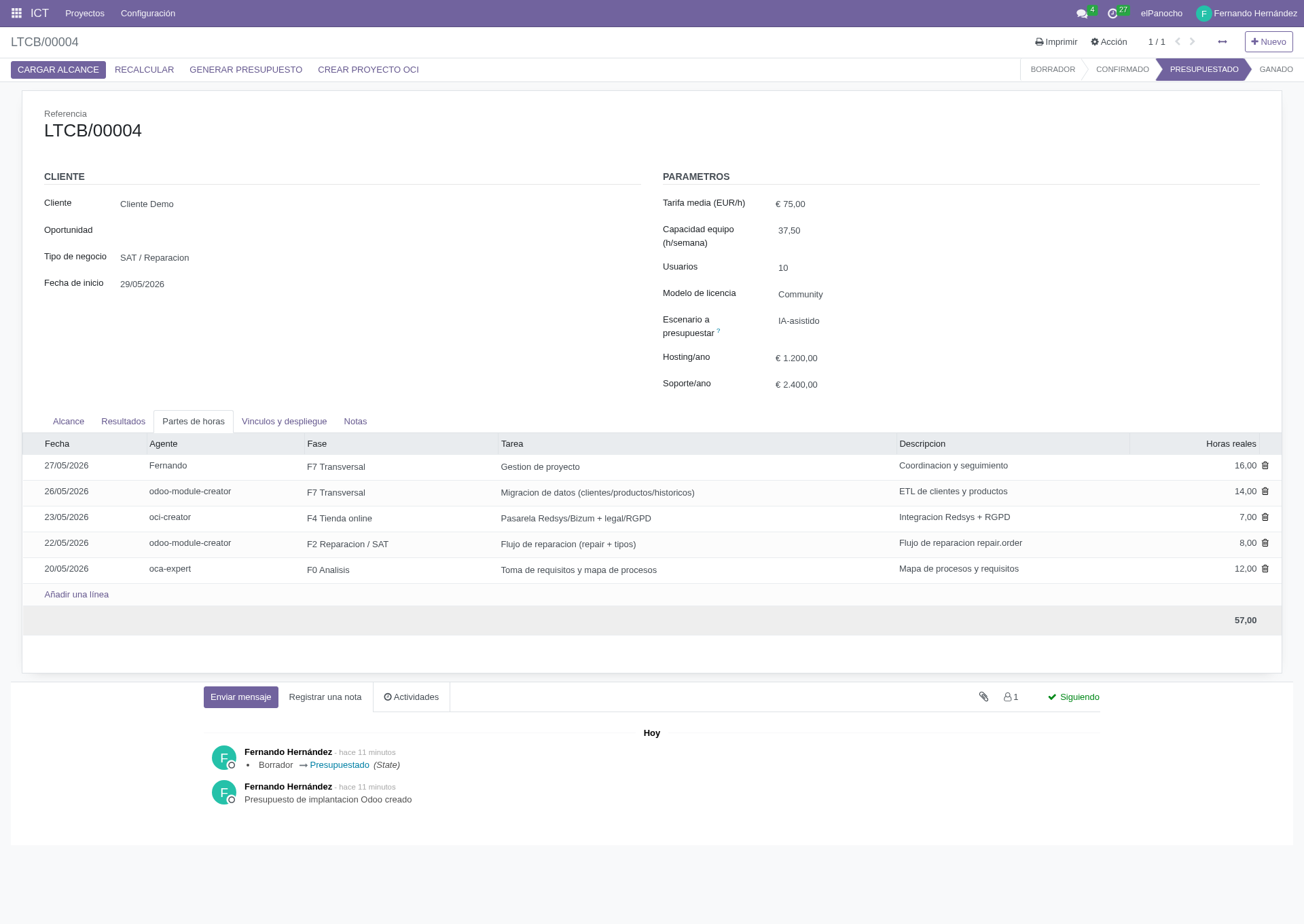Click Añadir una línea link
This screenshot has height=924, width=1304.
(77, 595)
